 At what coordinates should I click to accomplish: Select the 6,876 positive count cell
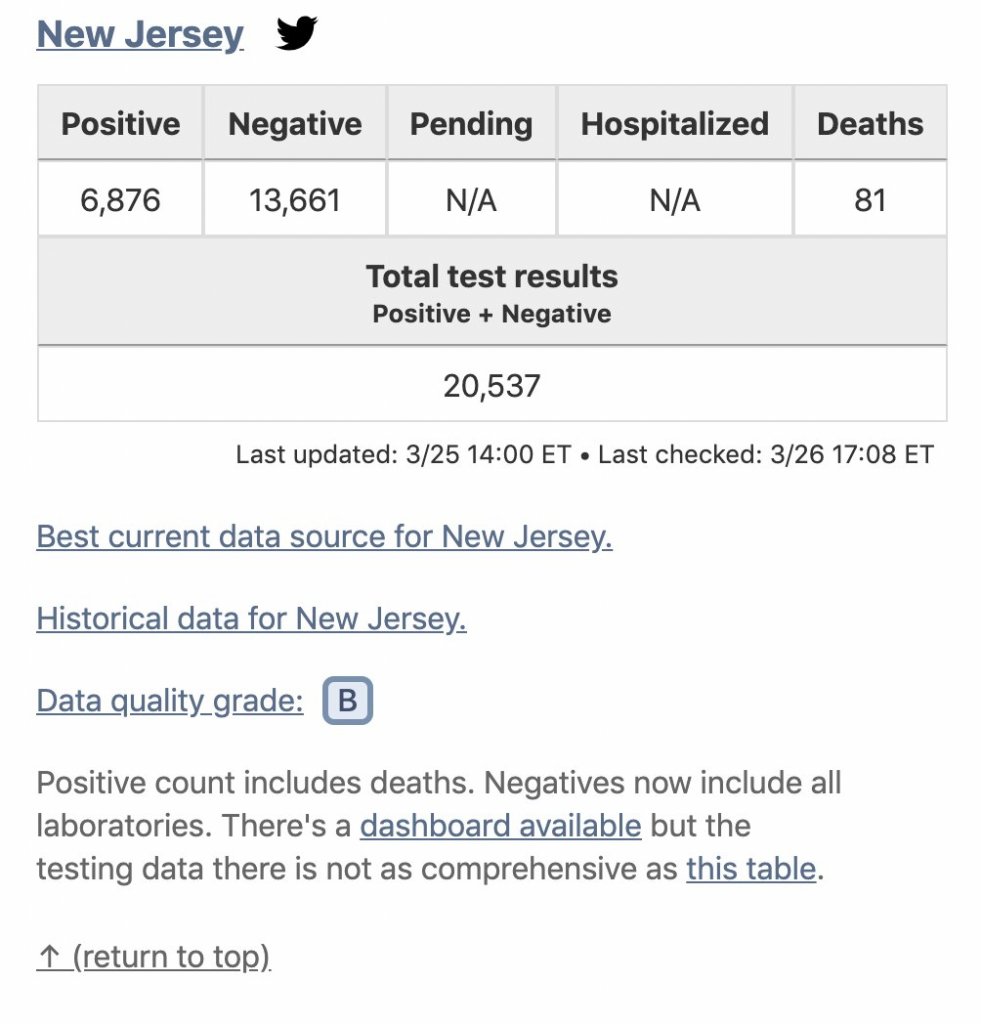click(121, 200)
